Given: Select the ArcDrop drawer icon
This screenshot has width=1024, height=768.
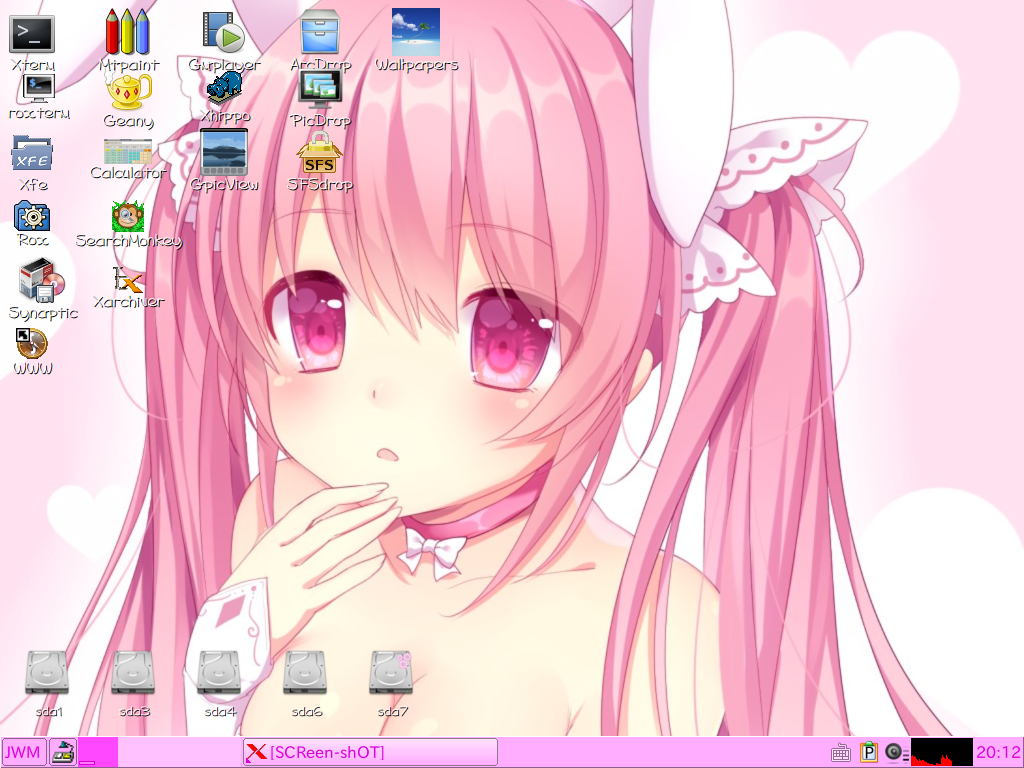Looking at the screenshot, I should (320, 31).
